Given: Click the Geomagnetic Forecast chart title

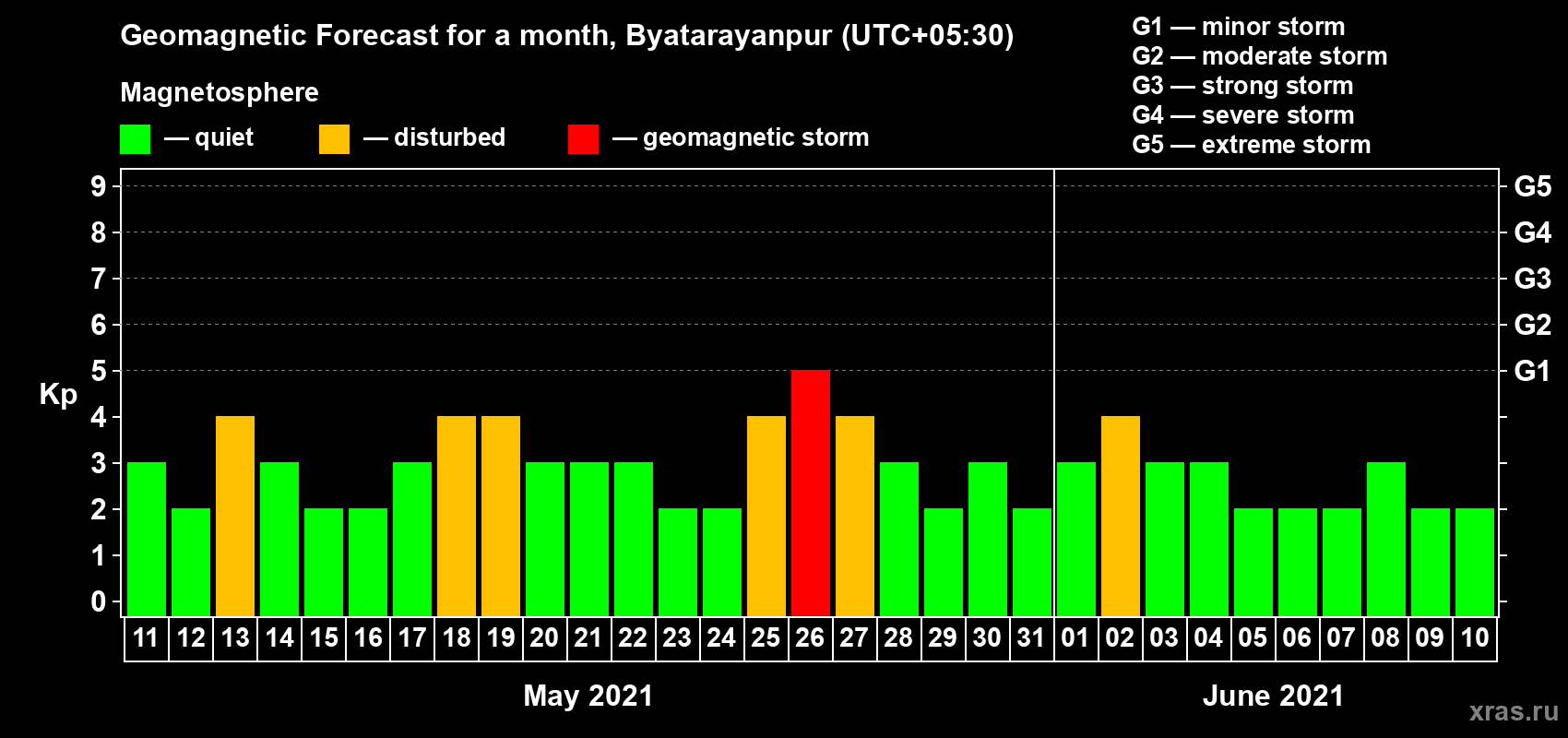Looking at the screenshot, I should coord(567,36).
